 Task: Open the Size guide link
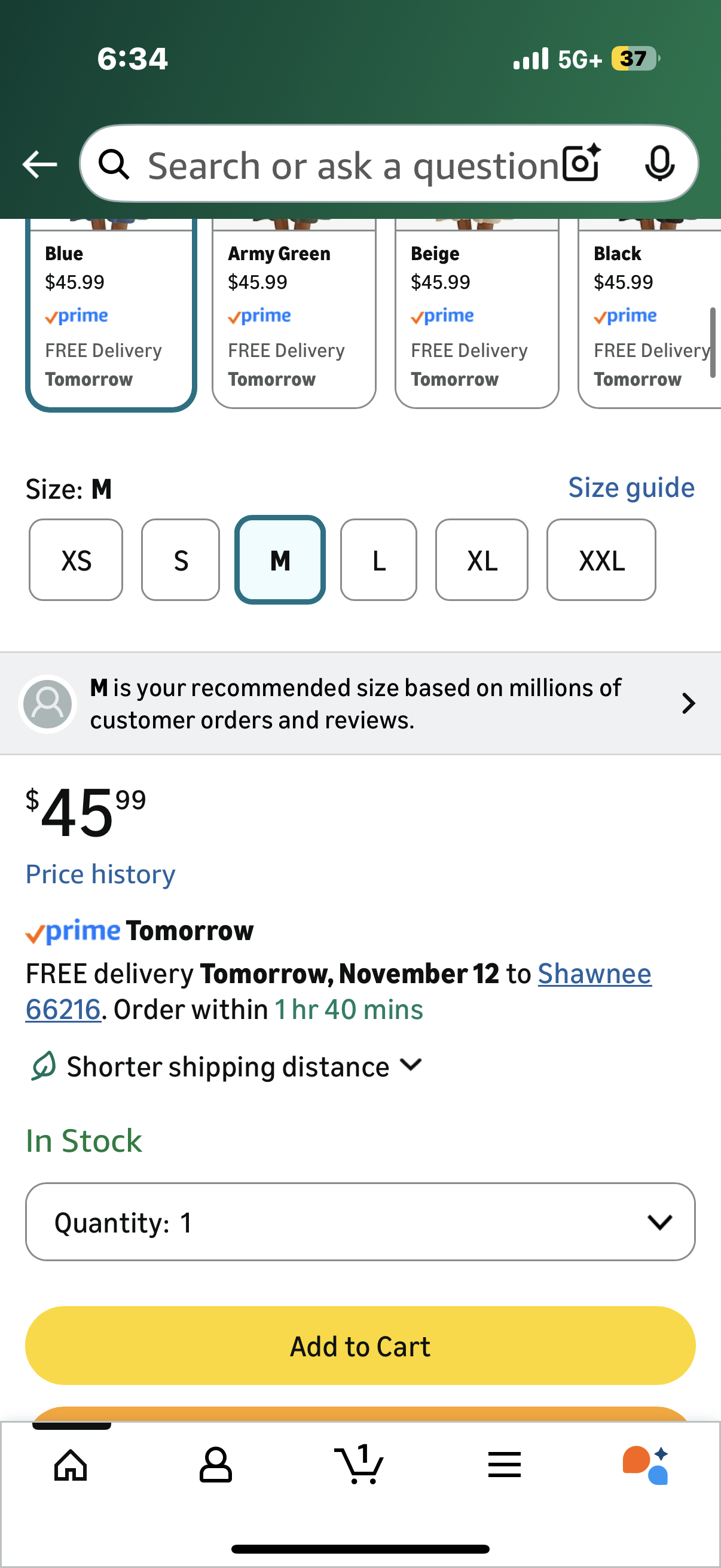click(631, 487)
